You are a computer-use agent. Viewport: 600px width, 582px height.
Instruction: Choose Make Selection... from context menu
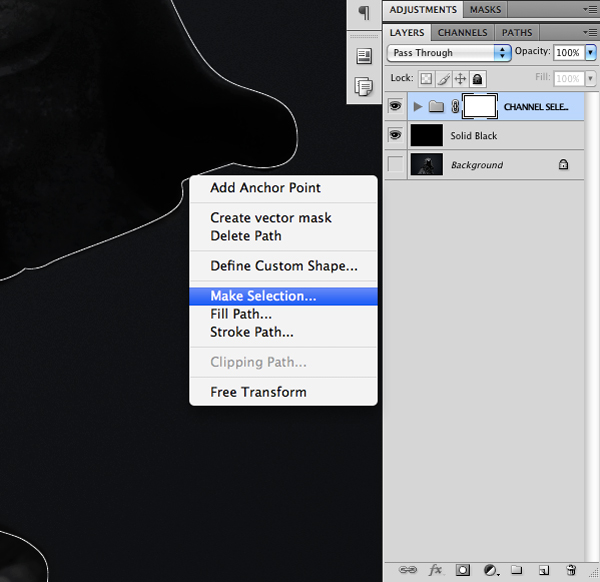(263, 296)
